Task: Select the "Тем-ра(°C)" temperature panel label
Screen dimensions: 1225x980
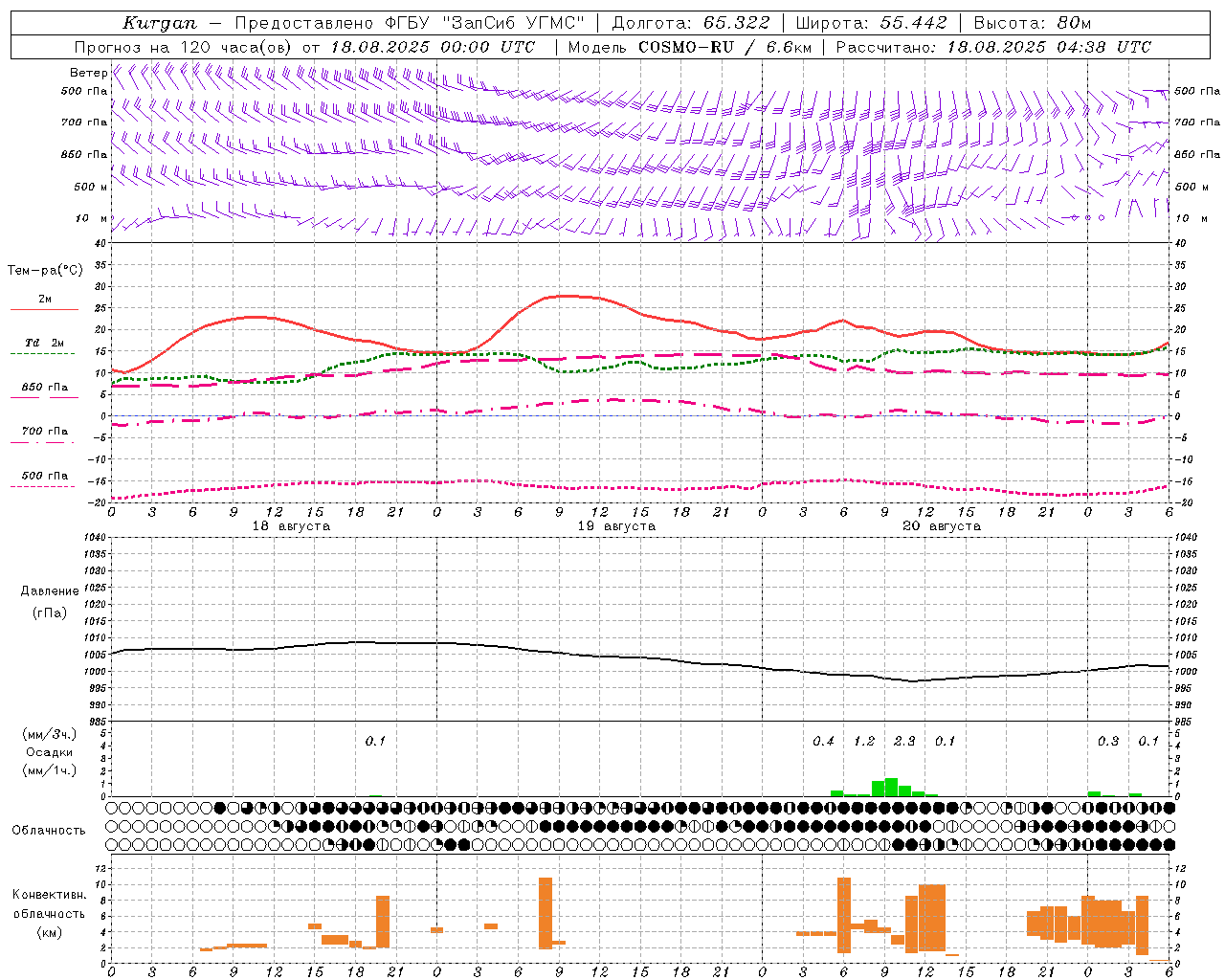Action: [x=45, y=271]
